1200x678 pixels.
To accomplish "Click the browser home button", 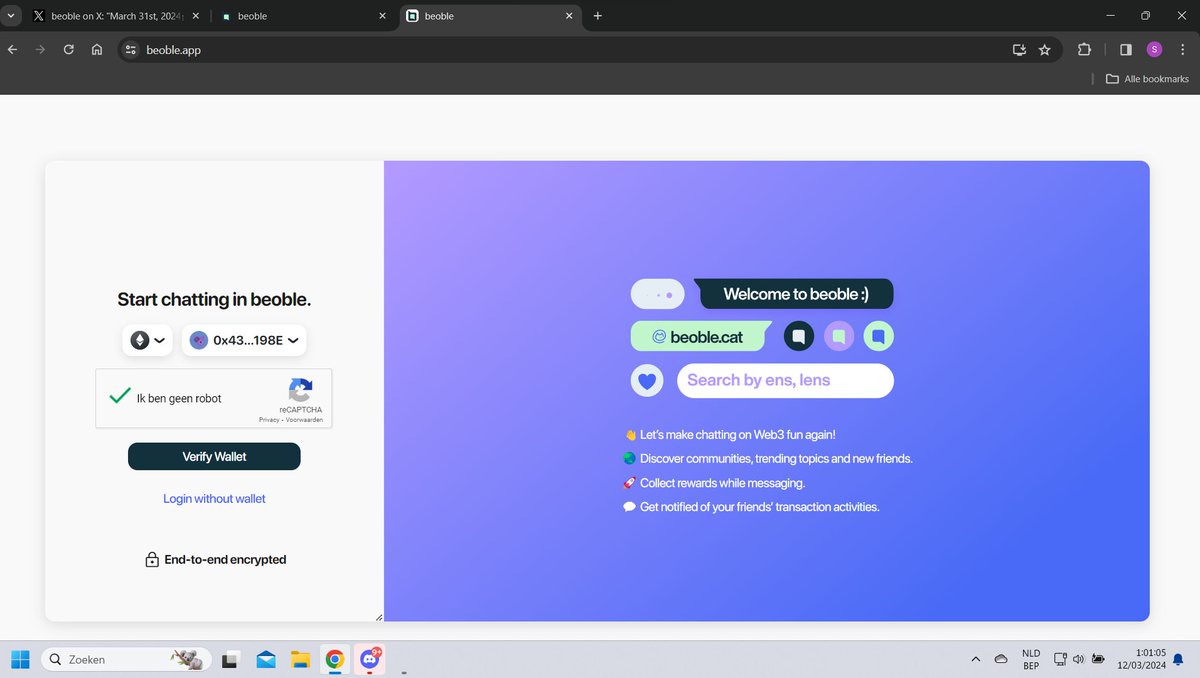I will click(x=97, y=49).
